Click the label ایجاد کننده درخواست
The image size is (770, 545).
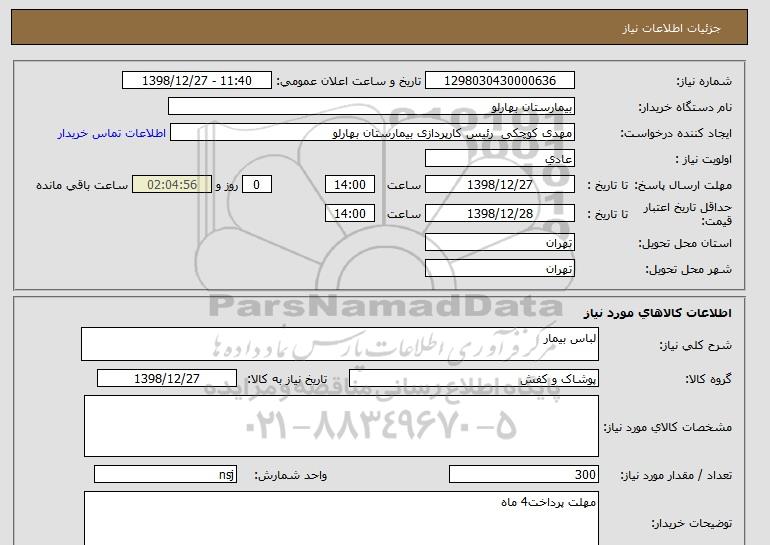click(x=676, y=133)
